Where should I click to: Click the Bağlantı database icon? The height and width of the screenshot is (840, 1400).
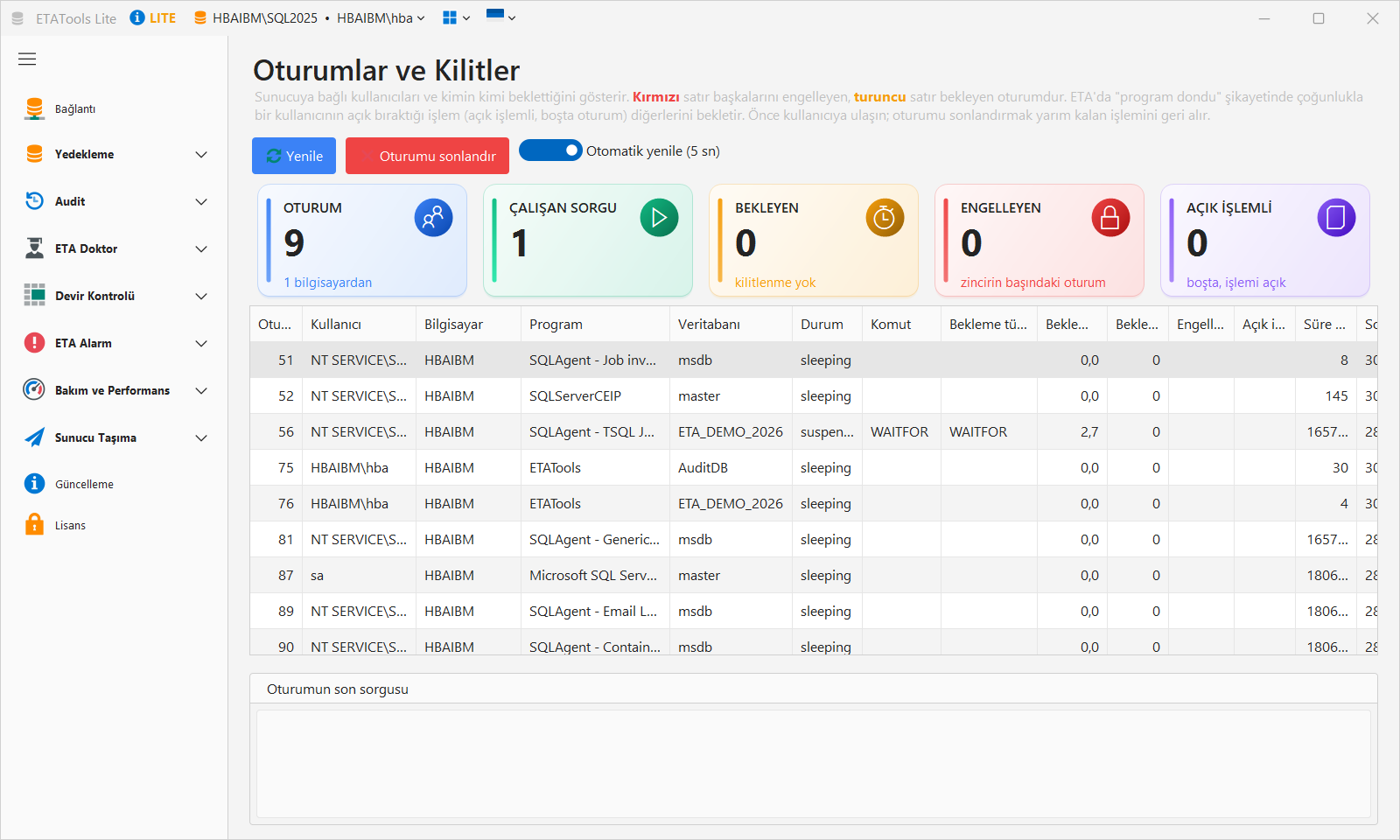click(34, 108)
